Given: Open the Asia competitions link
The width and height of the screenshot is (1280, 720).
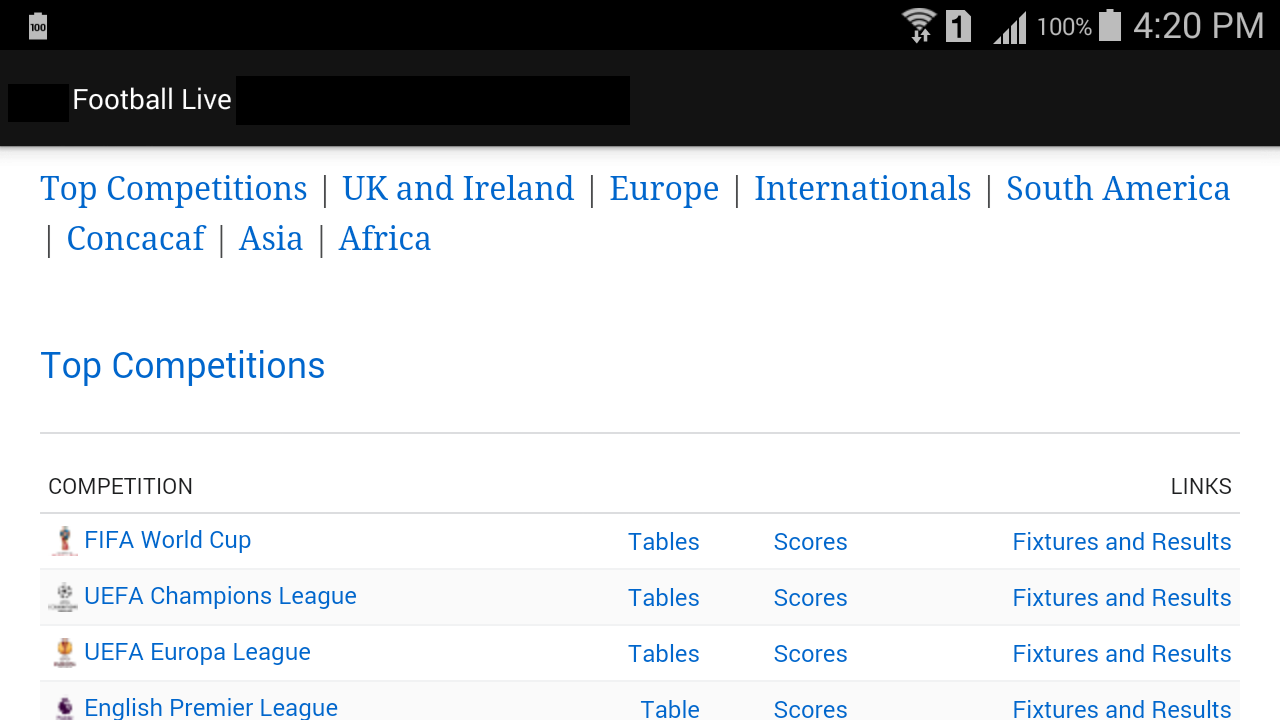Looking at the screenshot, I should point(271,239).
